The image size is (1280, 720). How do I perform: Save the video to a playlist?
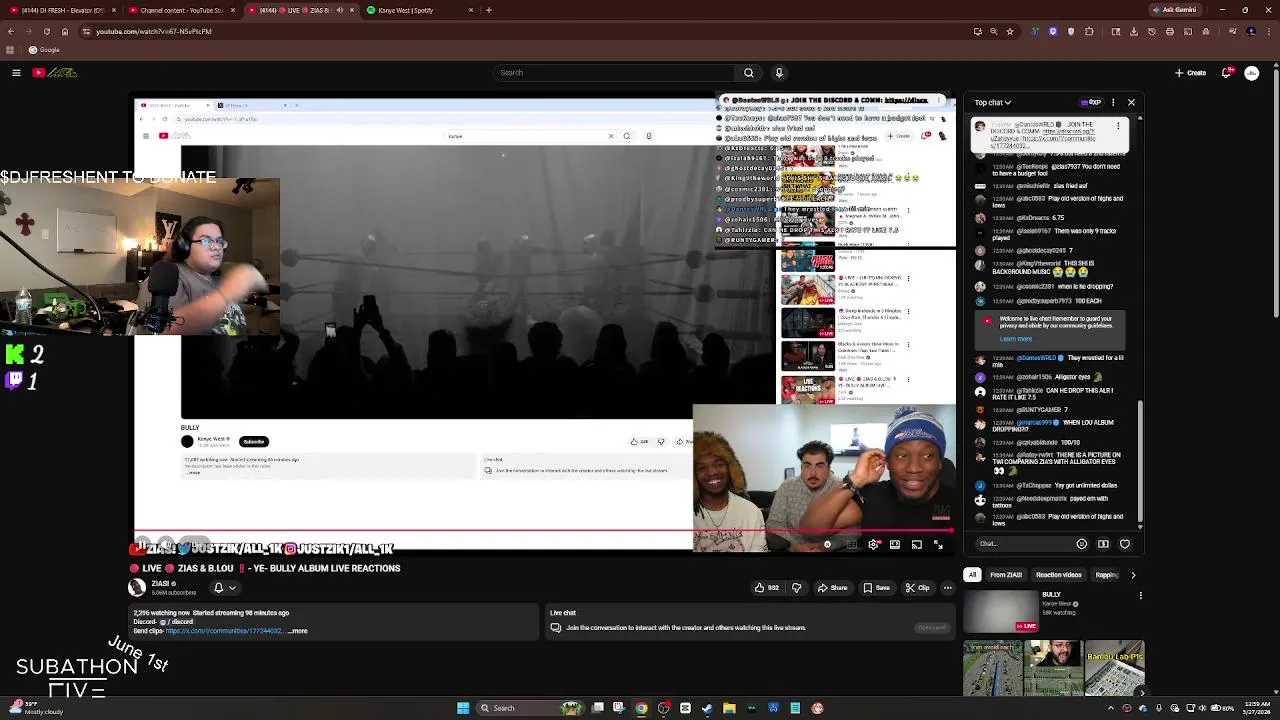click(x=877, y=588)
